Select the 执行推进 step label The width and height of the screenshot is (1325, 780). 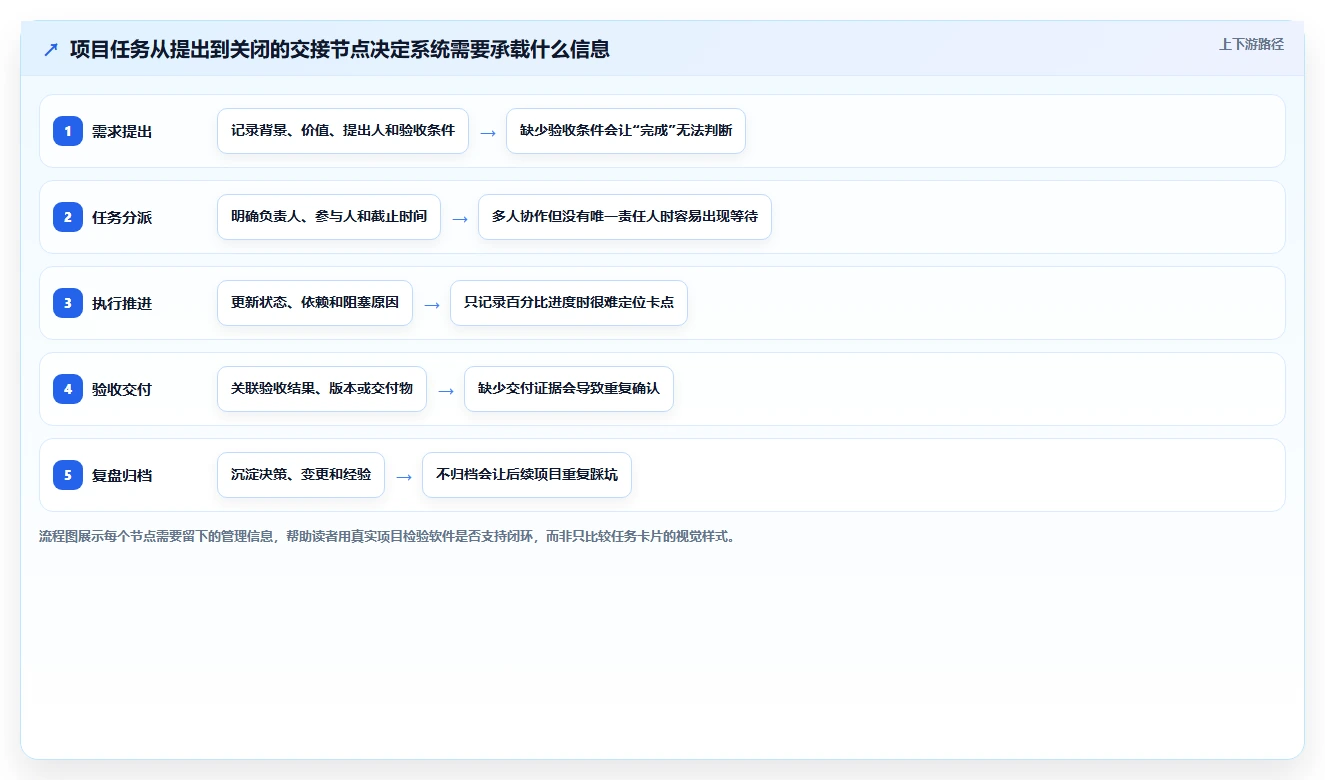coord(122,303)
